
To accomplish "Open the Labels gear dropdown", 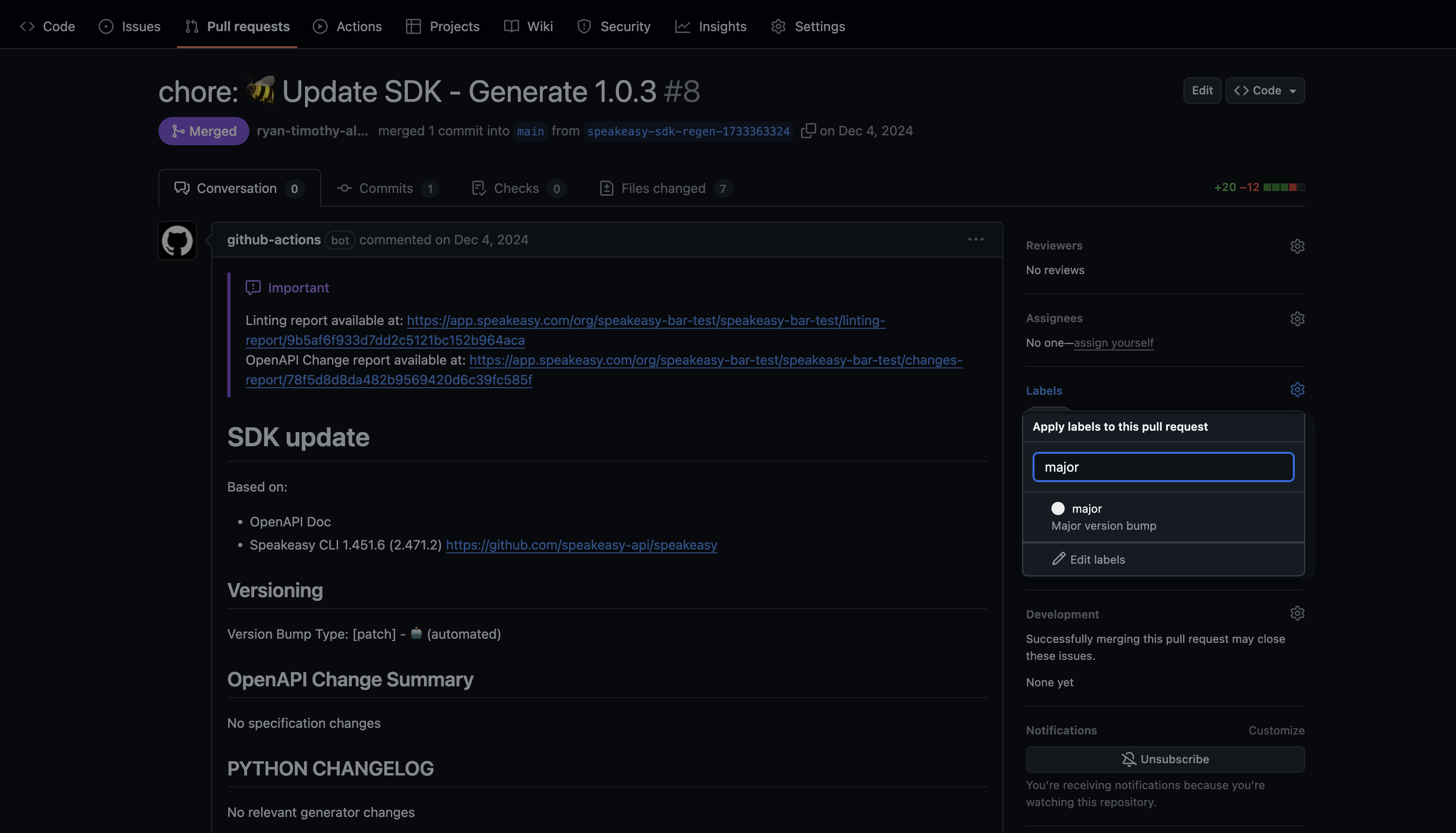I will 1297,389.
